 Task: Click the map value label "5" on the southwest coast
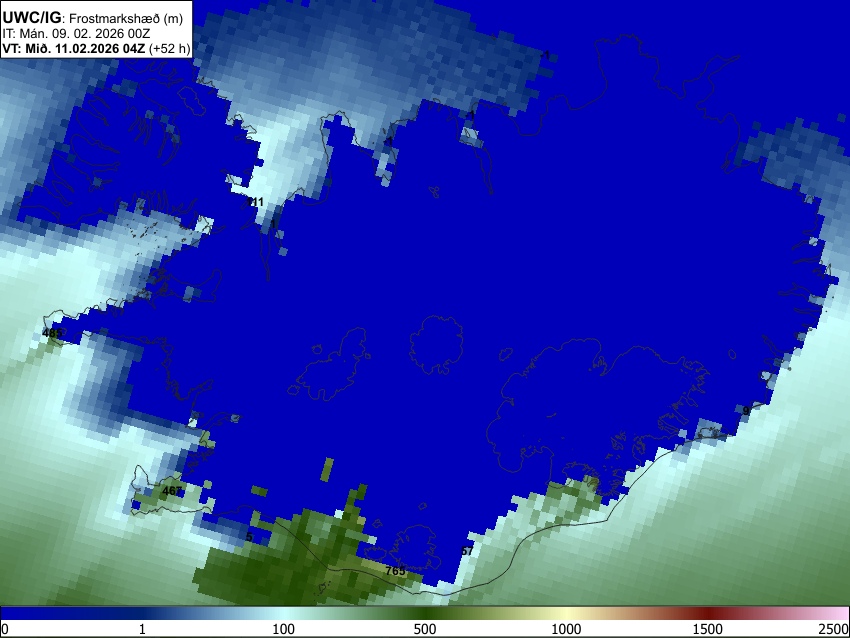pos(249,538)
